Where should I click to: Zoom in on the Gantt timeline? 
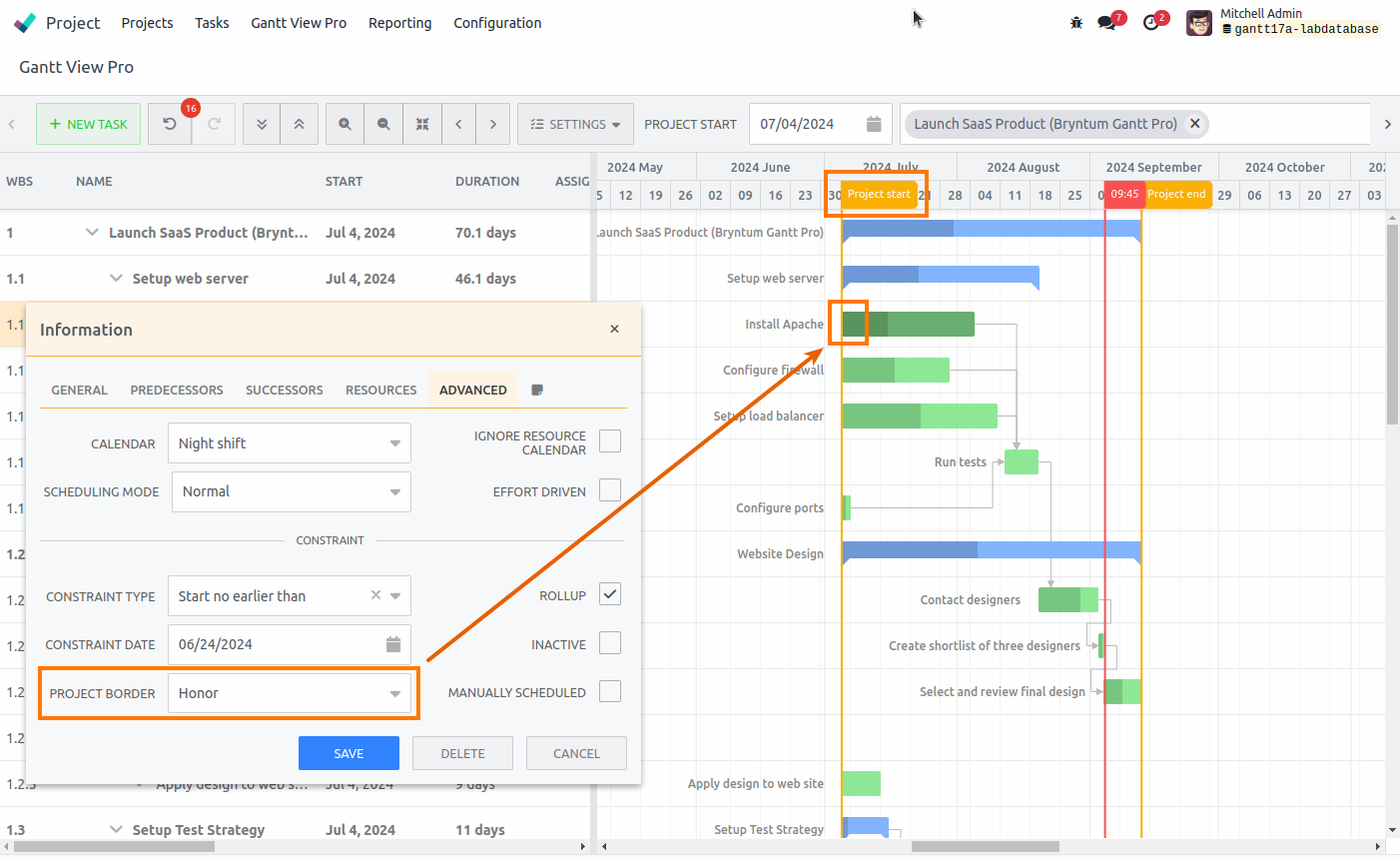click(x=345, y=123)
